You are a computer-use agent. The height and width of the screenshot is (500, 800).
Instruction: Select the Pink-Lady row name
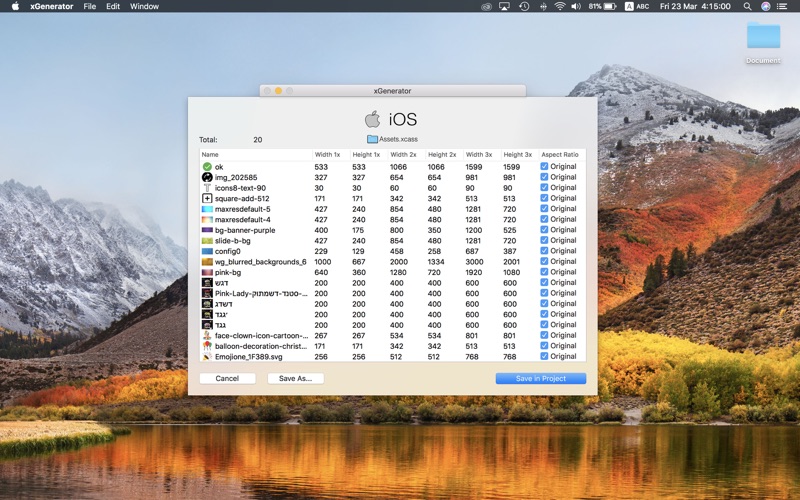click(261, 293)
